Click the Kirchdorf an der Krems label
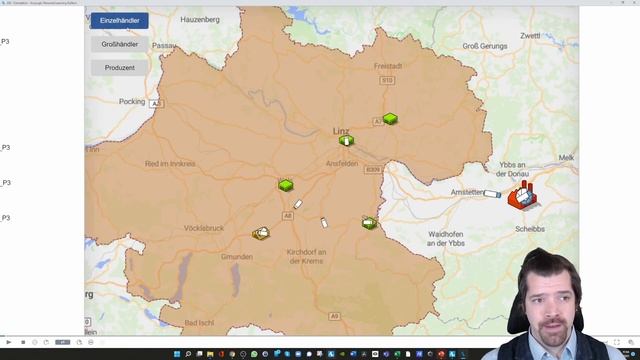The width and height of the screenshot is (640, 360). click(x=306, y=256)
